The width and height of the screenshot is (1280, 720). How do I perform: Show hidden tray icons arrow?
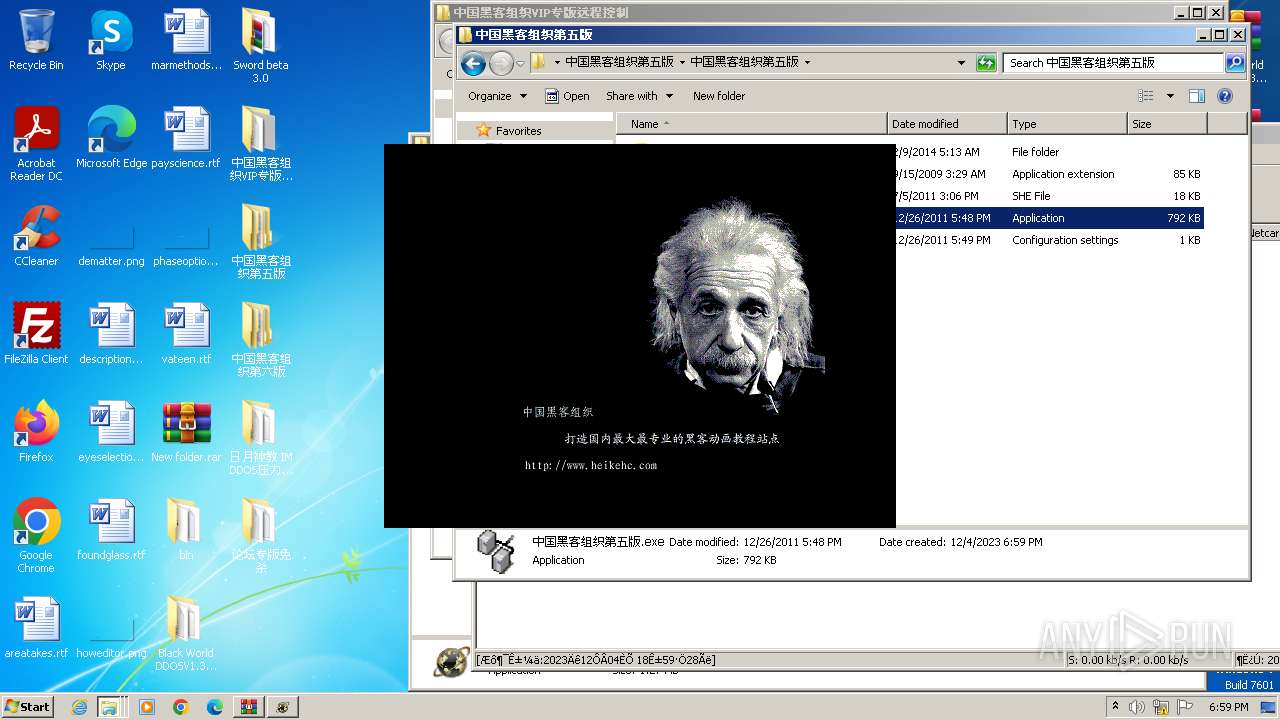[1115, 707]
